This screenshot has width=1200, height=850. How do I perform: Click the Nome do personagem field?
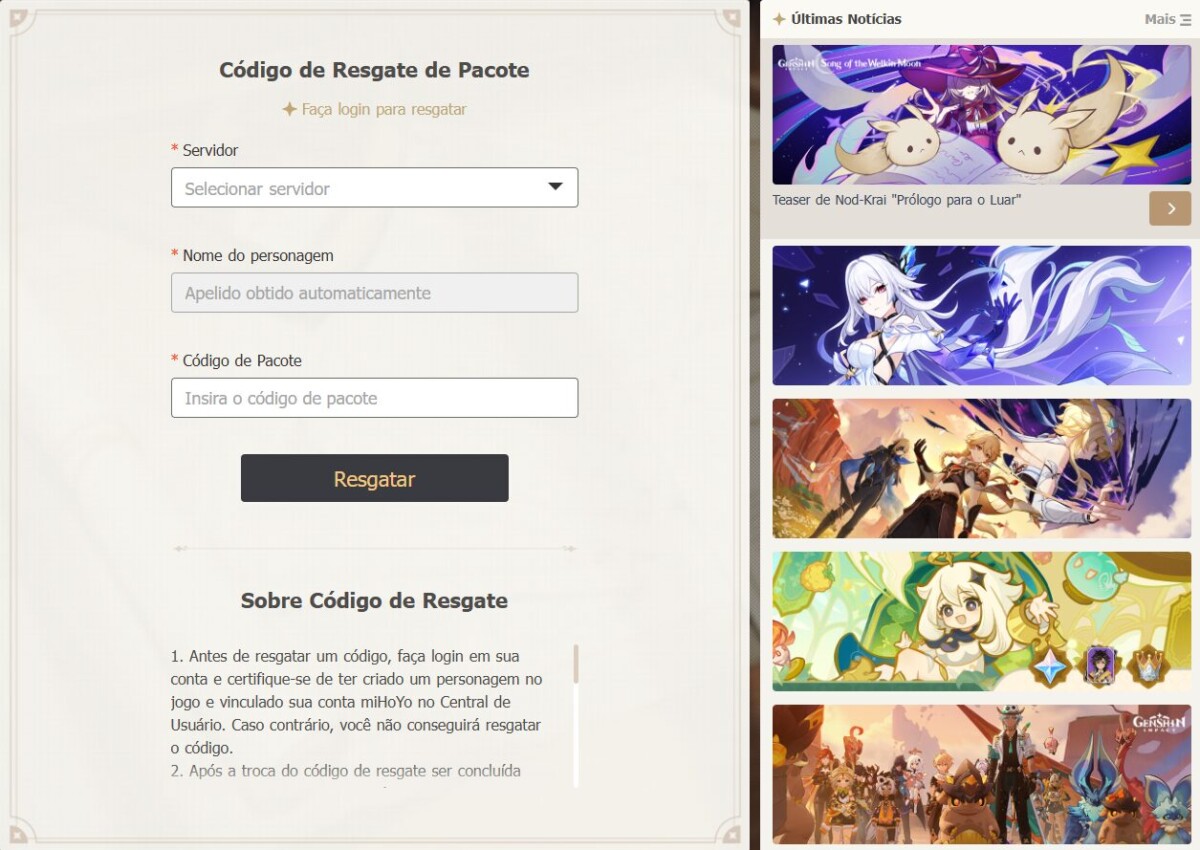pyautogui.click(x=374, y=292)
